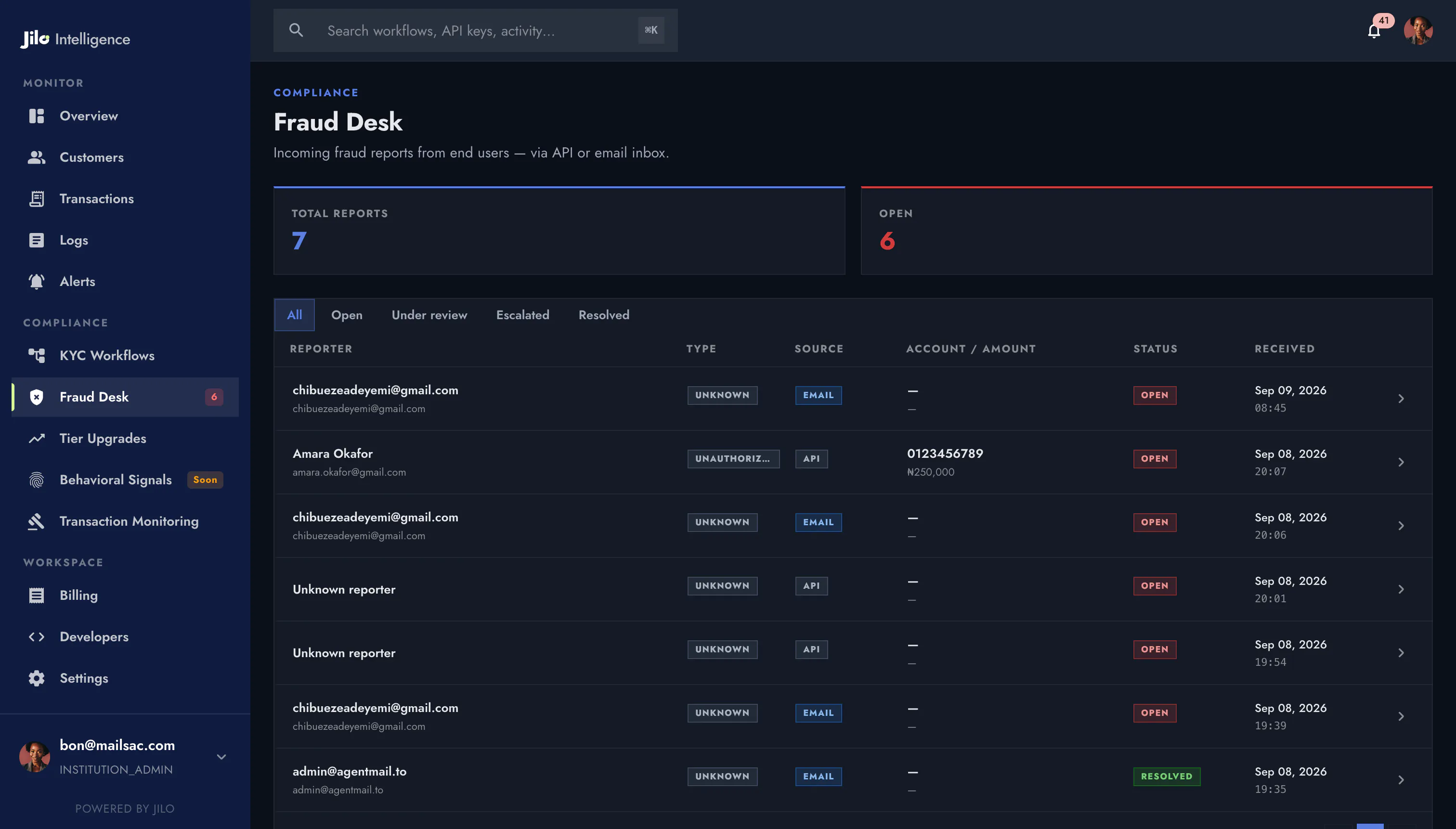This screenshot has height=829, width=1456.
Task: Click the KYC Workflows icon
Action: pyautogui.click(x=37, y=355)
